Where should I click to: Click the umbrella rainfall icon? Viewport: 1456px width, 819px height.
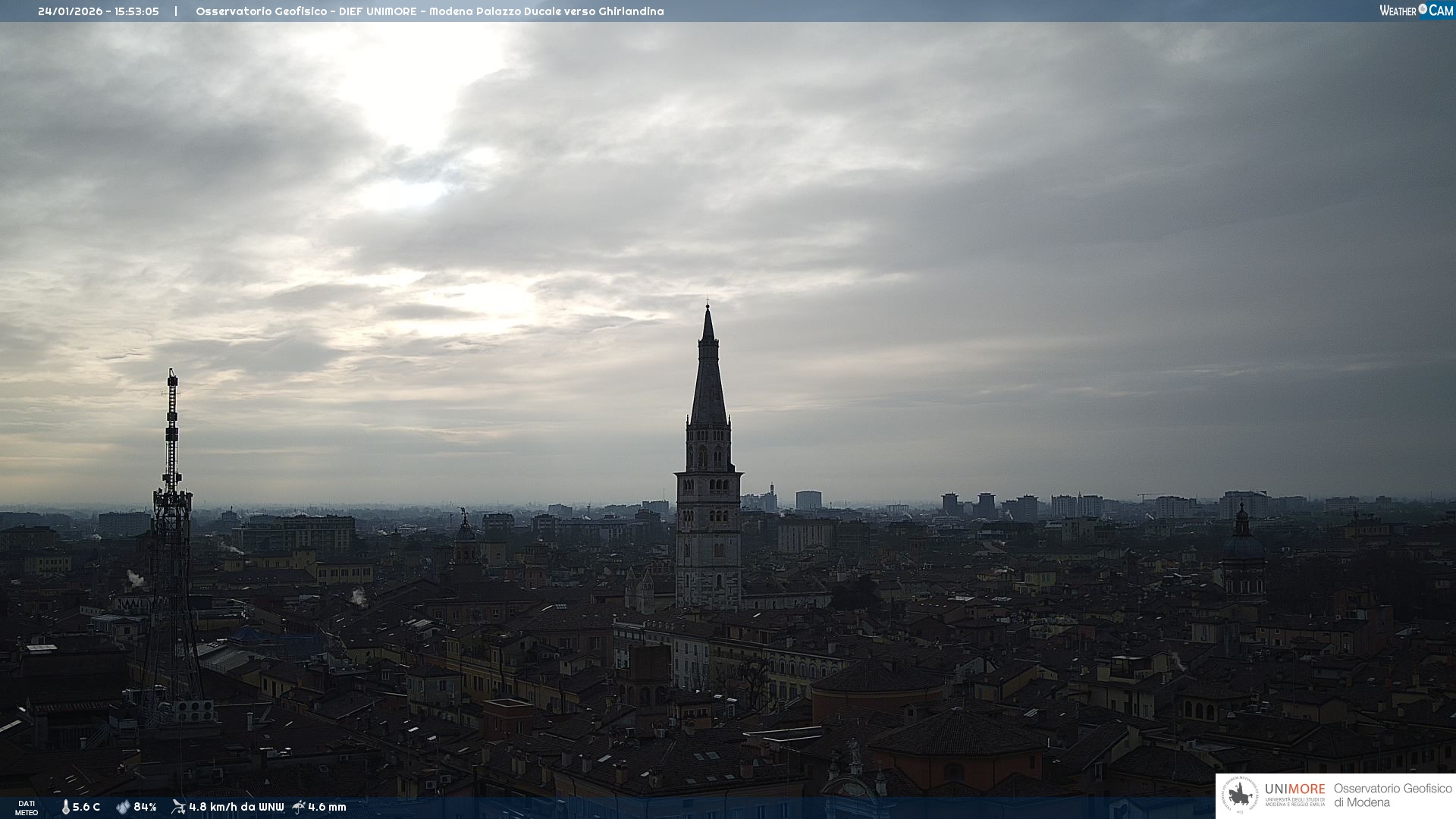299,807
